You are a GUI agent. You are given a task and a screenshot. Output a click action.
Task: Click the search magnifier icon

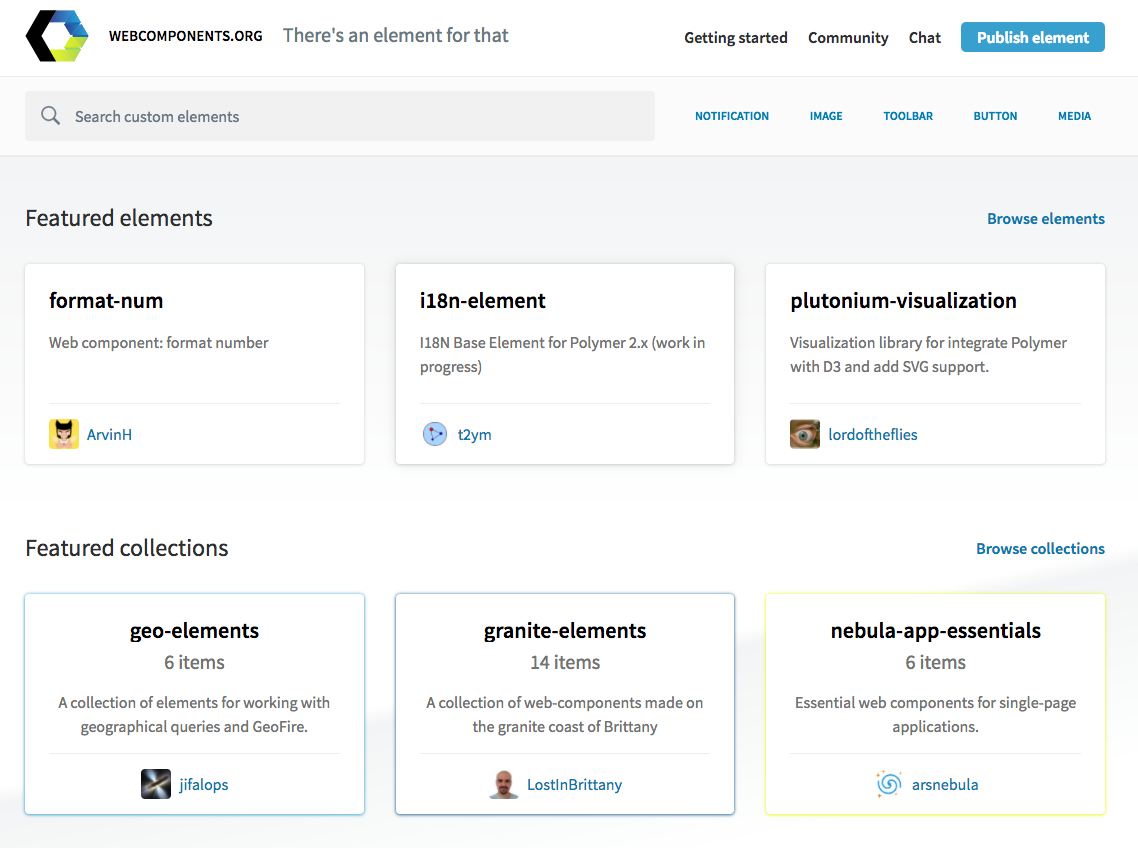[x=50, y=115]
